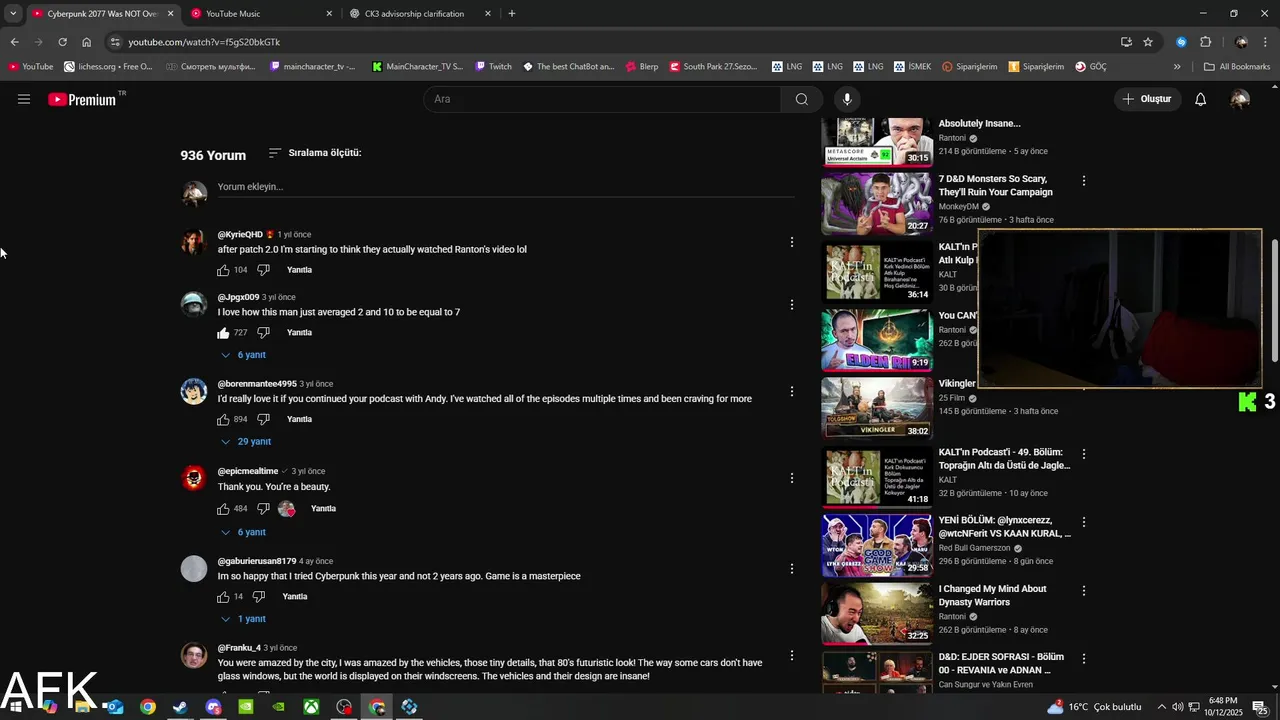Open the Twitch bookmark
The width and height of the screenshot is (1280, 720).
coord(493,67)
